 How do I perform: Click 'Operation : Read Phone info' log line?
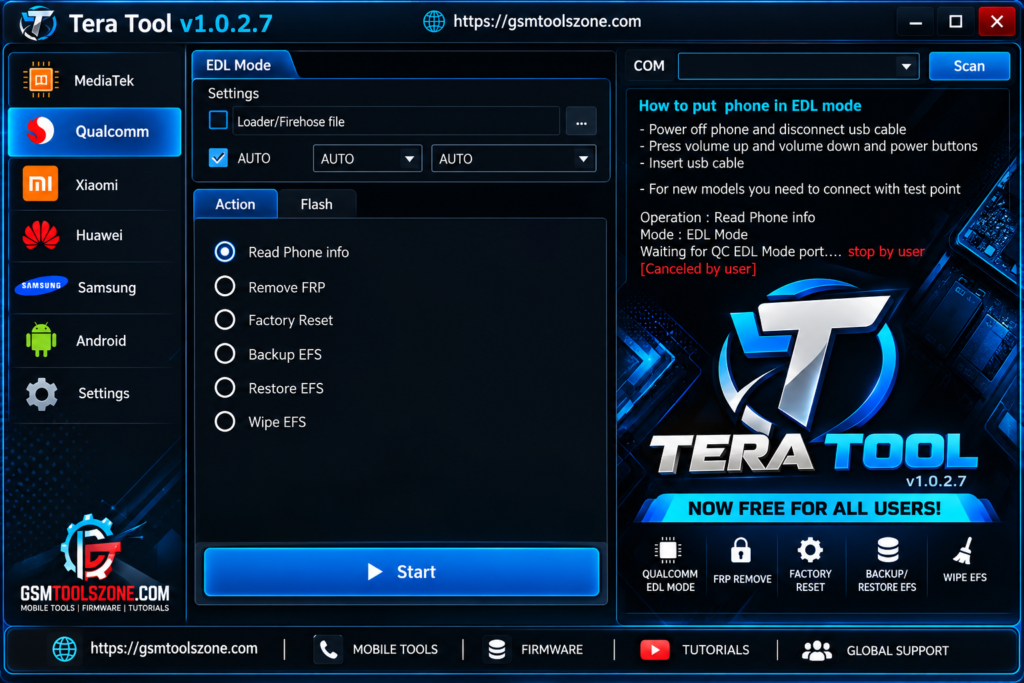[x=728, y=217]
